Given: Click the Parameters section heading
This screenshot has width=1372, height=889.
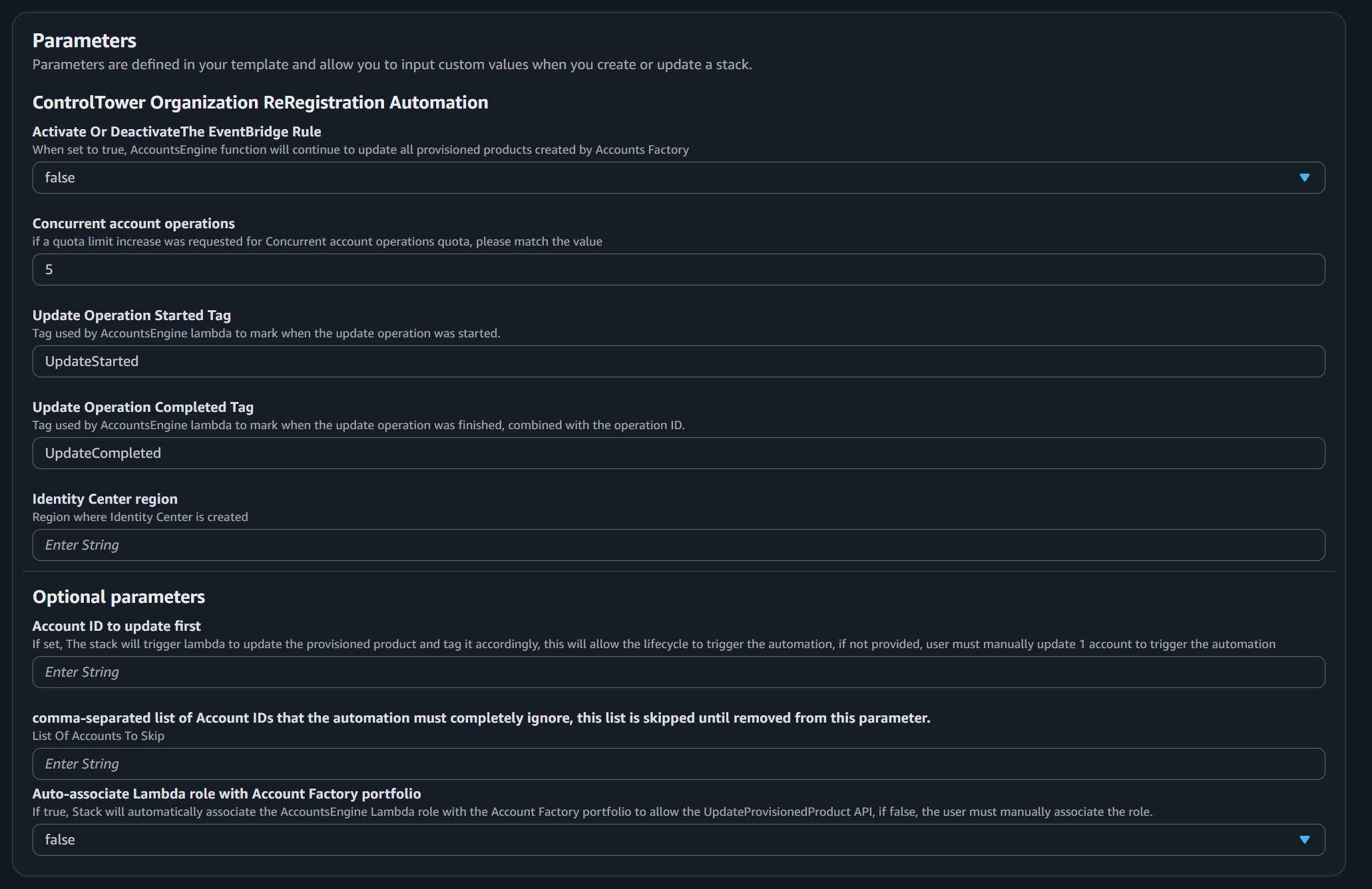Looking at the screenshot, I should pos(85,41).
